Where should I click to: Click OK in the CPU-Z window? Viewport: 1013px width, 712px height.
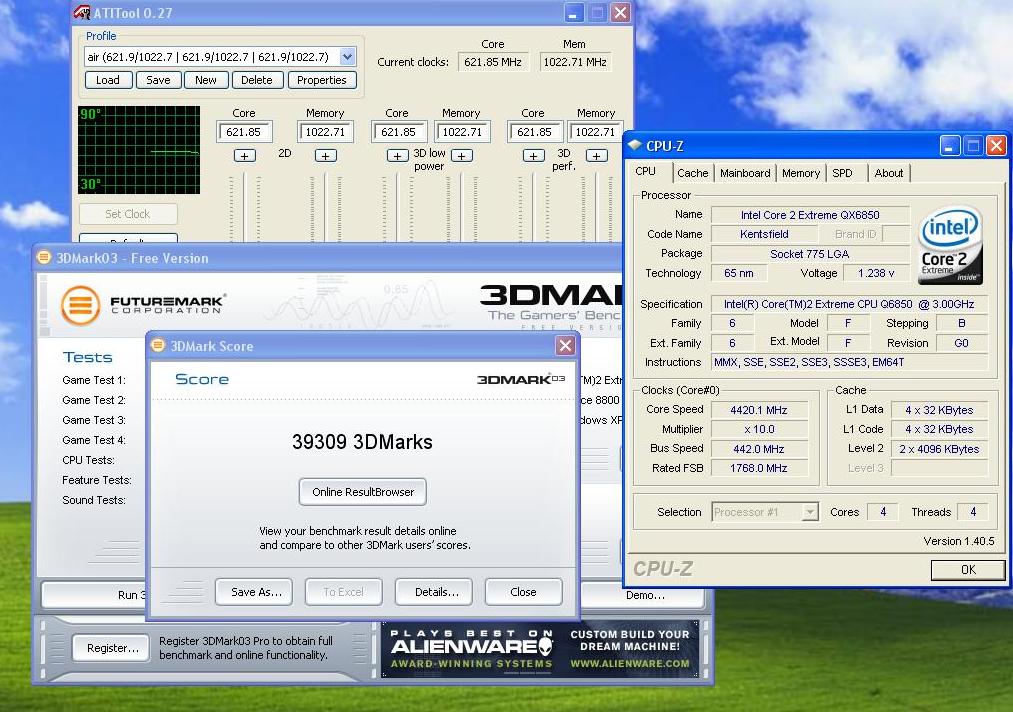point(968,570)
